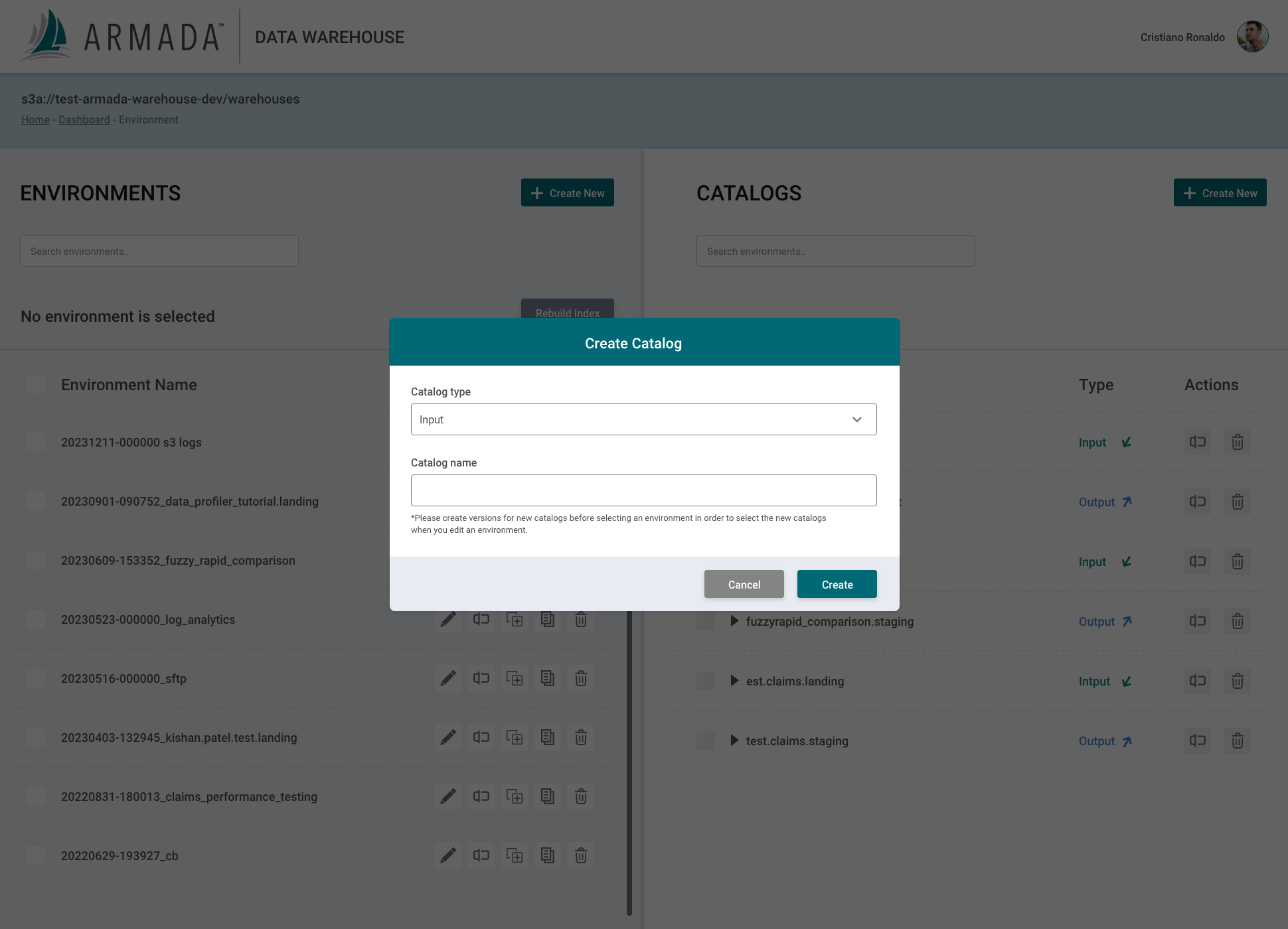
Task: Click the duplicate icon for 20230516-000000_sftp
Action: 514,678
